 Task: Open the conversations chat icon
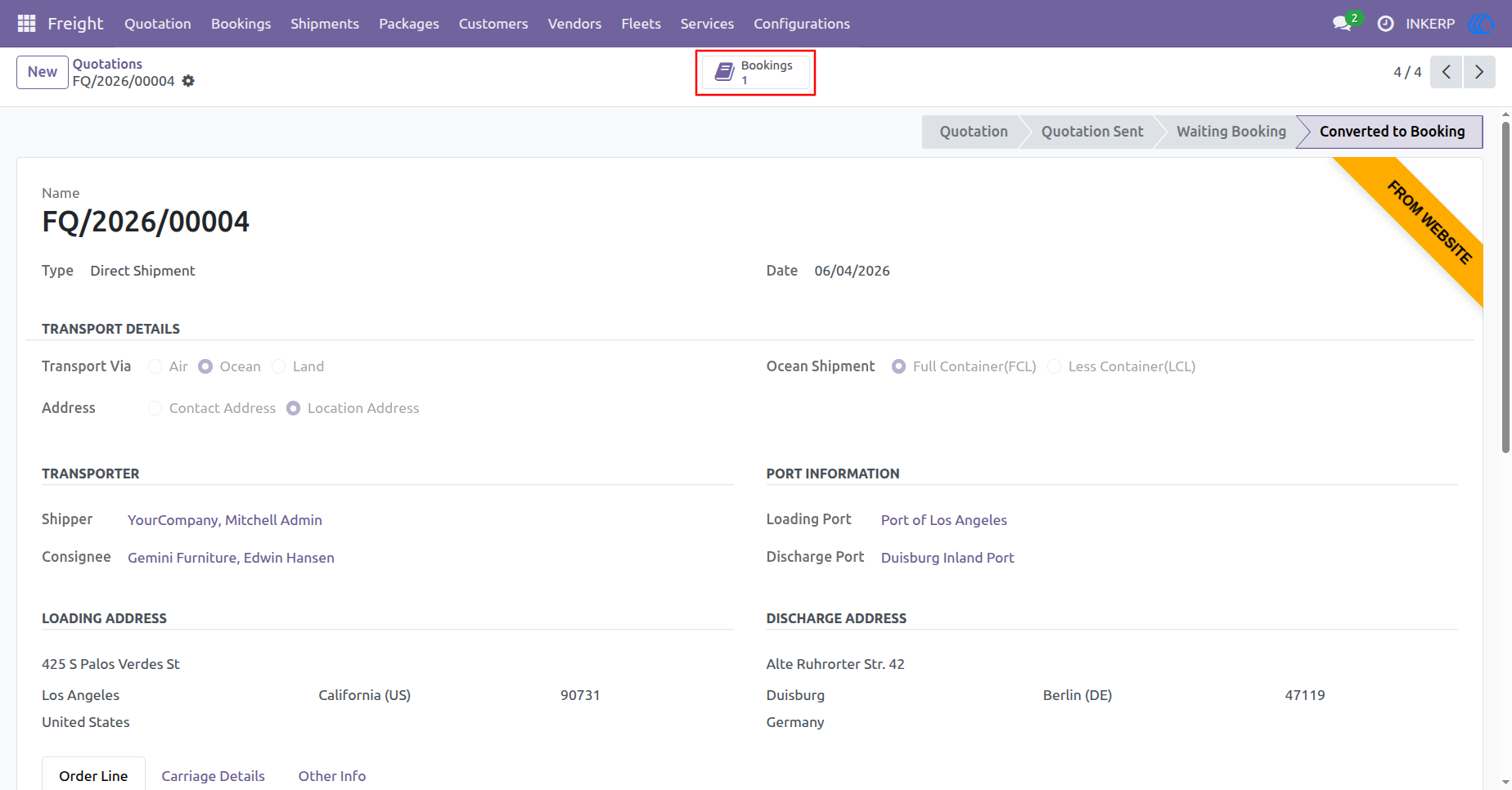tap(1342, 24)
